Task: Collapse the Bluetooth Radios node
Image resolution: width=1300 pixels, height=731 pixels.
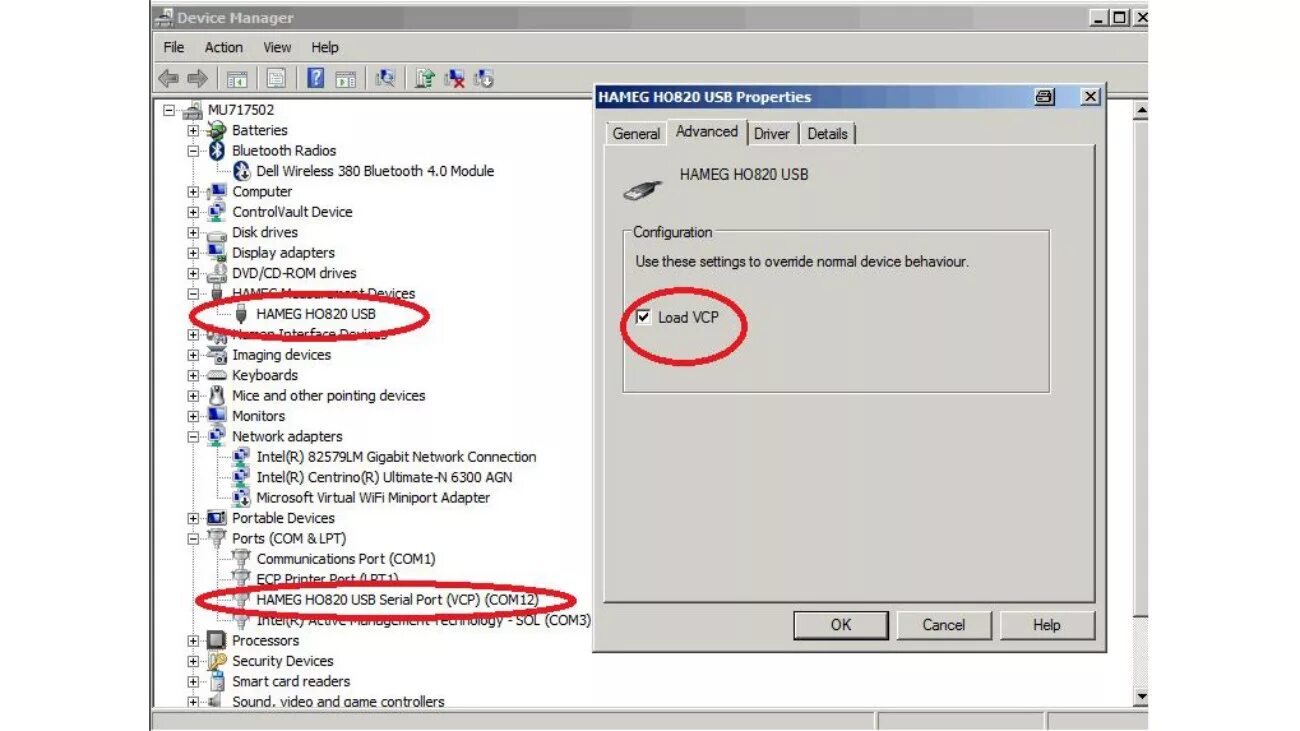Action: coord(193,151)
